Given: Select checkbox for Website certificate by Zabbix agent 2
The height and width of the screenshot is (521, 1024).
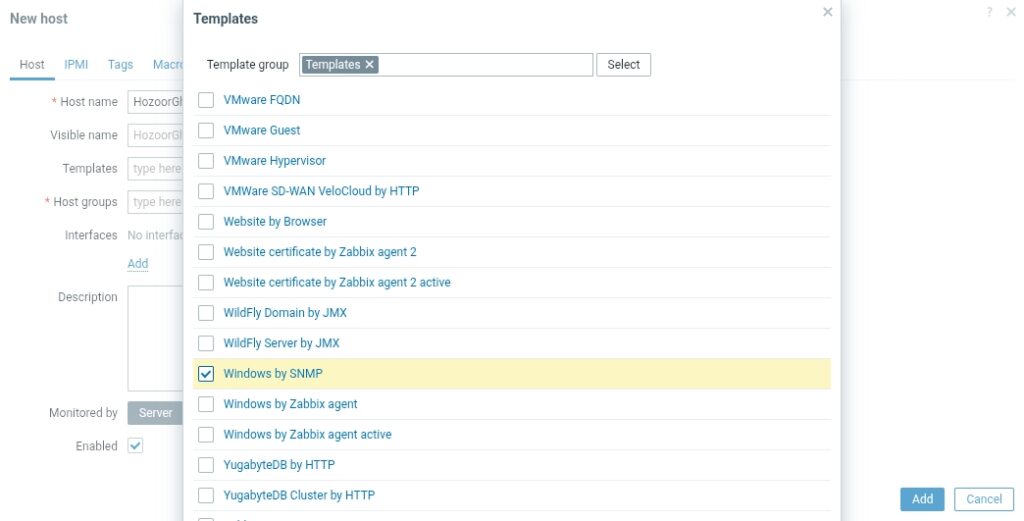Looking at the screenshot, I should 206,252.
